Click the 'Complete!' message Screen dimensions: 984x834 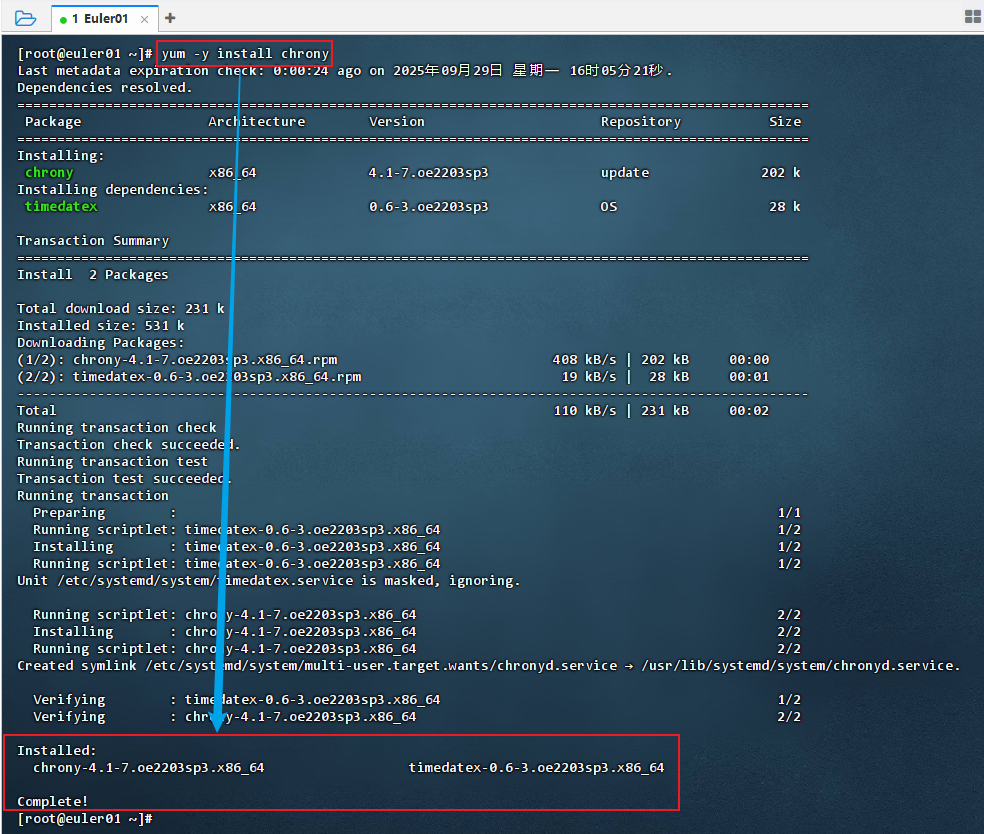[x=52, y=801]
